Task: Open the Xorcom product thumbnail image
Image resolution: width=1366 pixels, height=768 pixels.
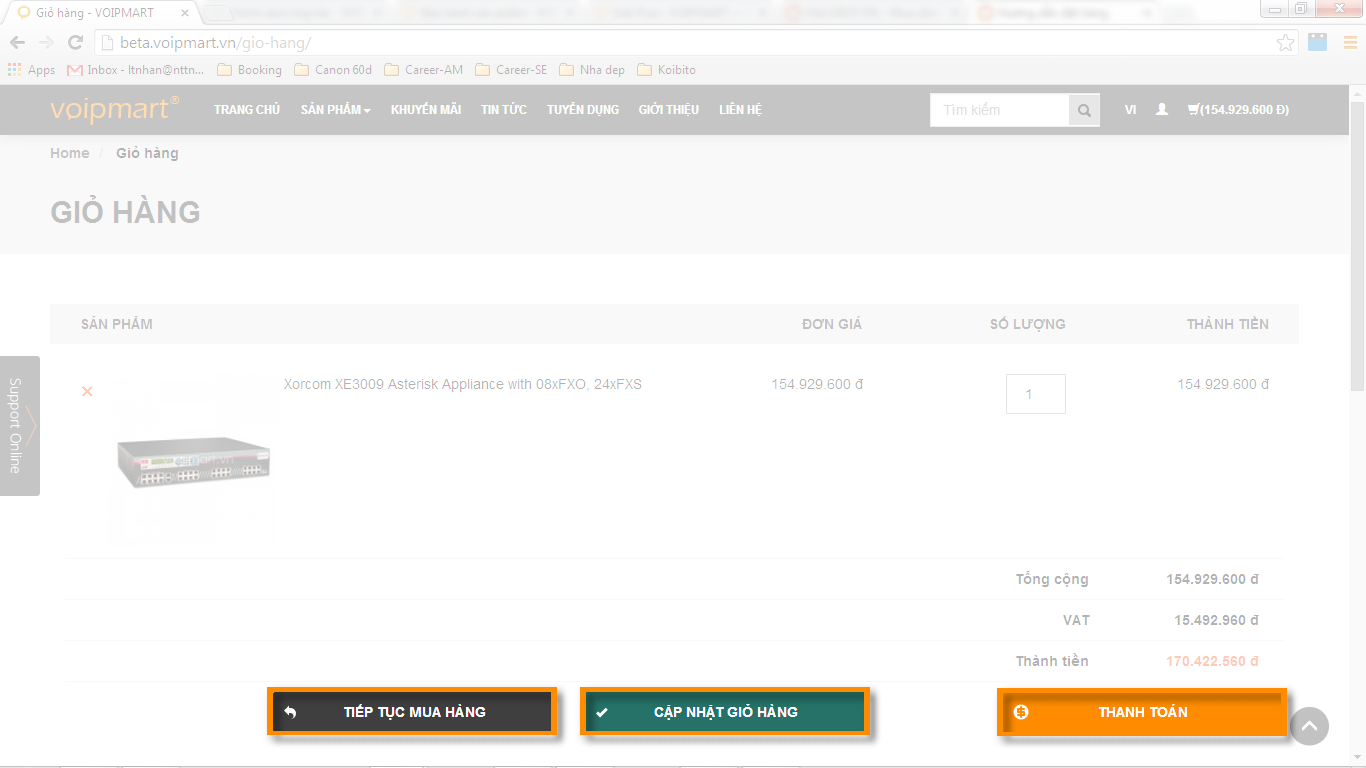Action: (x=191, y=462)
